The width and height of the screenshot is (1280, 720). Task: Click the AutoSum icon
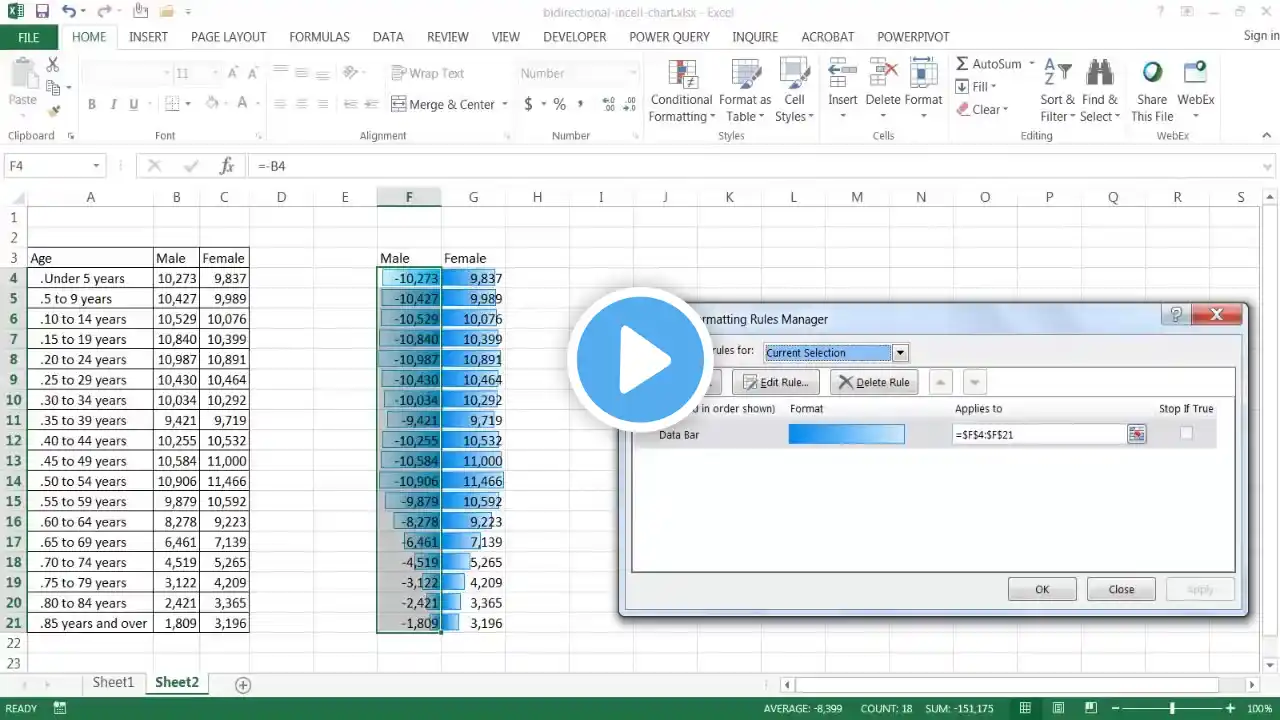tap(962, 64)
